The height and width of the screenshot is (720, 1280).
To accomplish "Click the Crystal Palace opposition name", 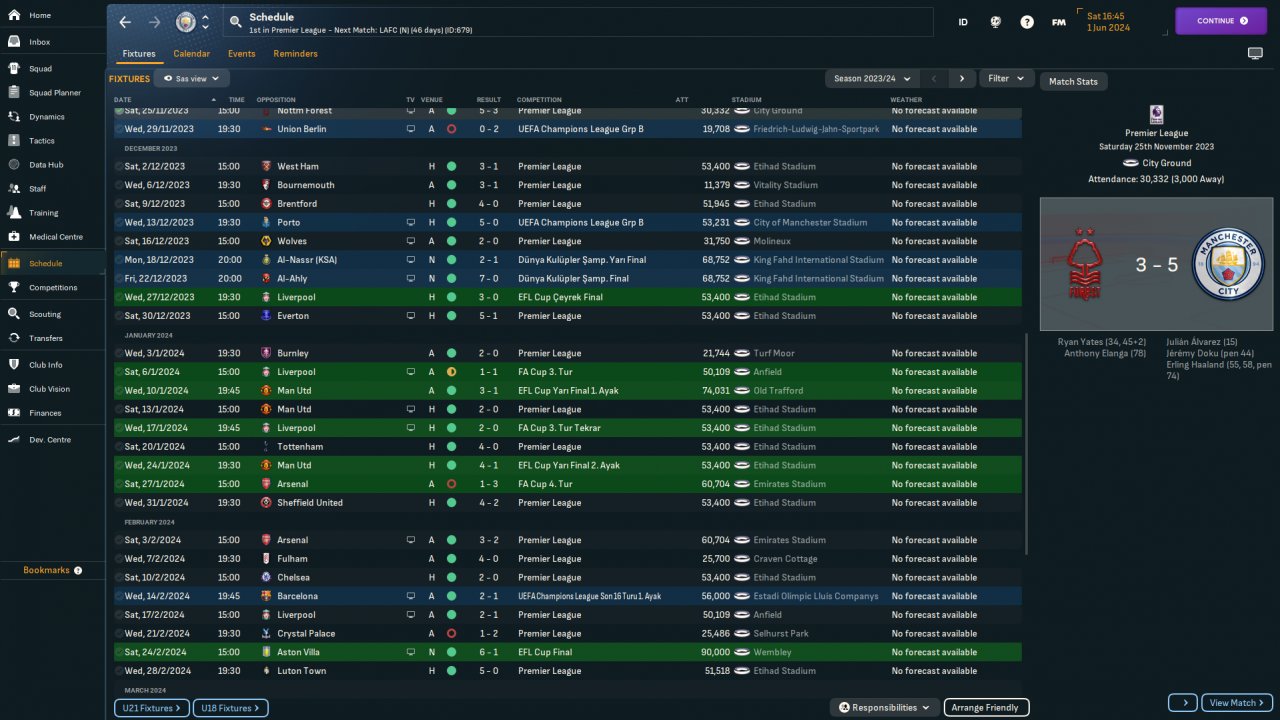I will 306,633.
